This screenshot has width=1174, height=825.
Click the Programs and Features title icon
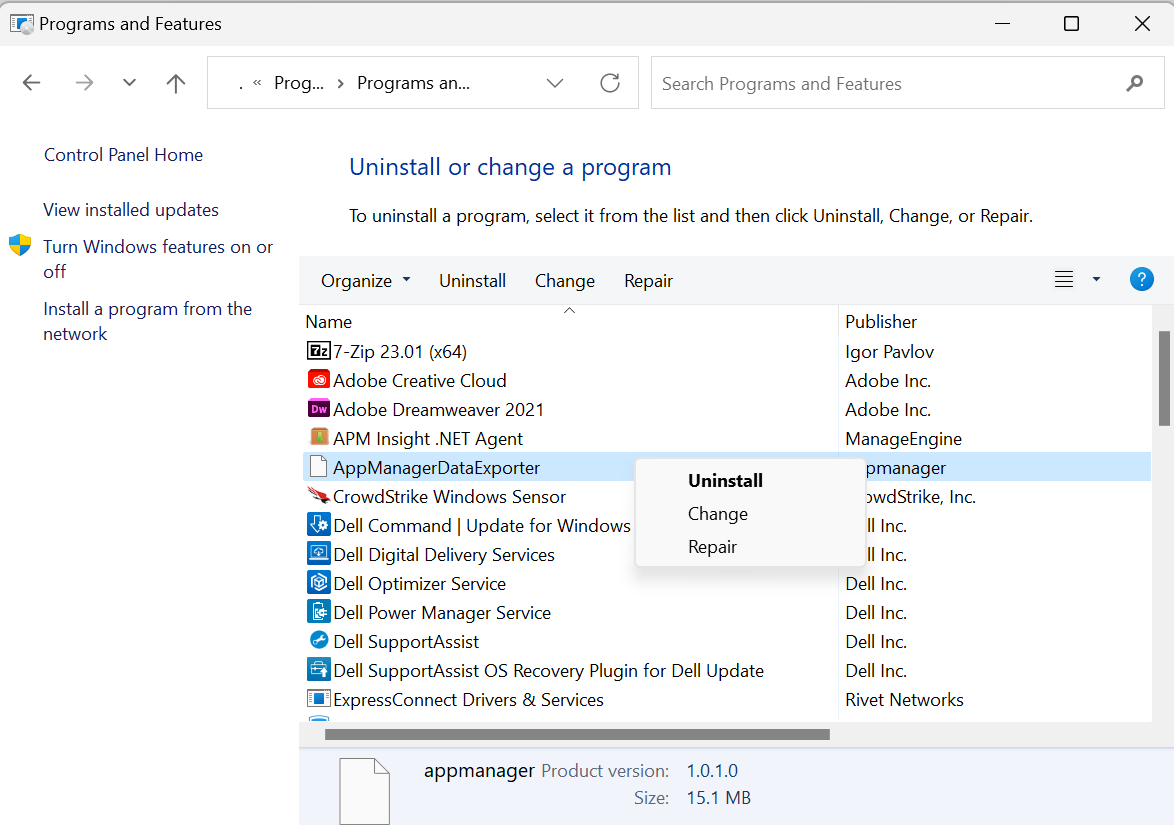(22, 24)
